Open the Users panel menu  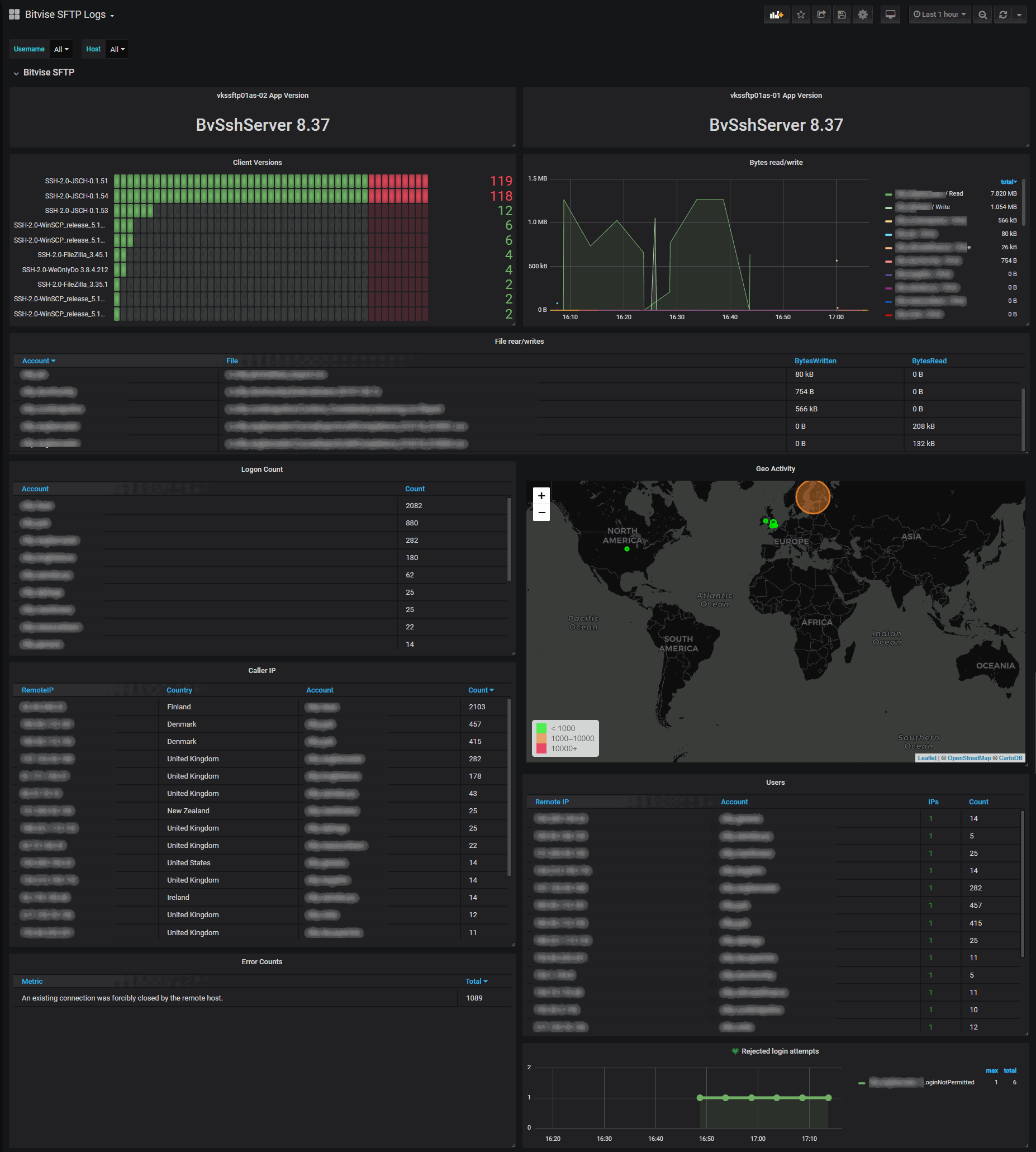tap(775, 783)
